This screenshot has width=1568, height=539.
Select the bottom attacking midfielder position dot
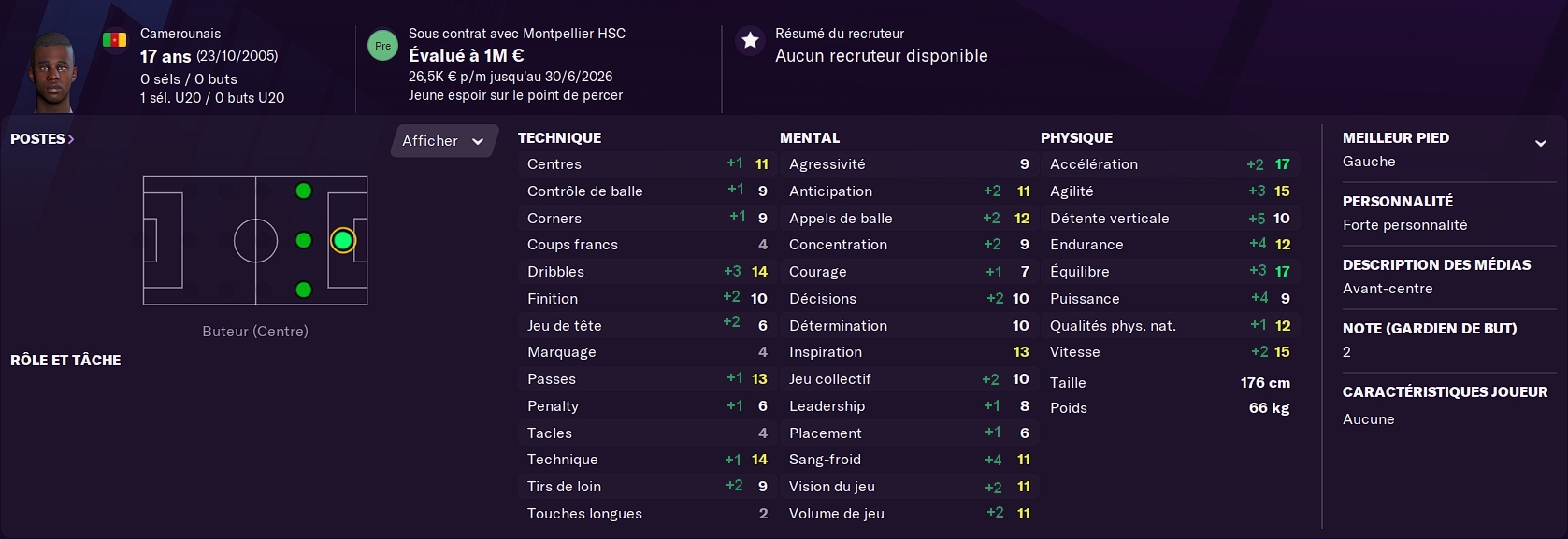pos(303,290)
